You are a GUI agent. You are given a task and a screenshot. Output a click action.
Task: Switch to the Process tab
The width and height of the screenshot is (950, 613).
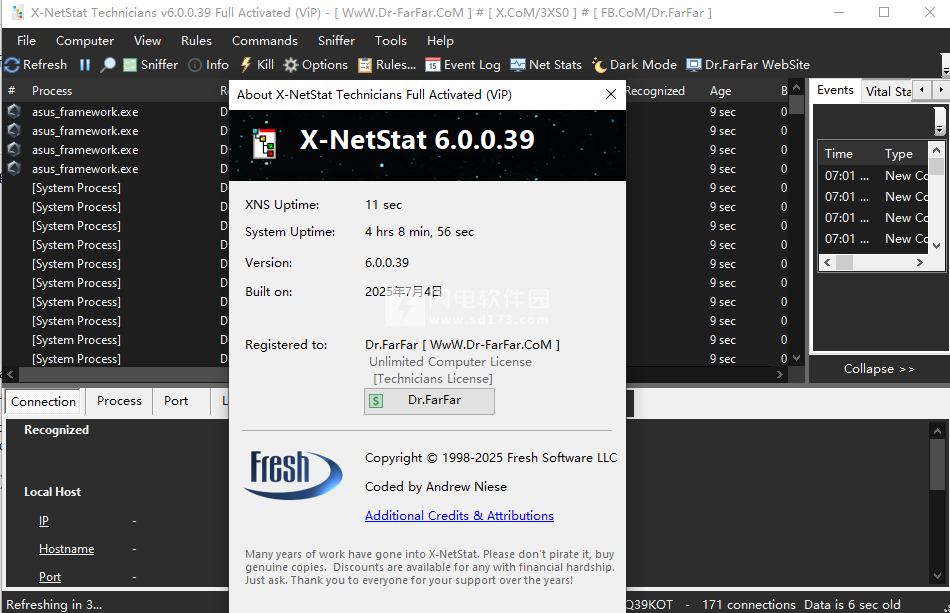click(x=119, y=401)
